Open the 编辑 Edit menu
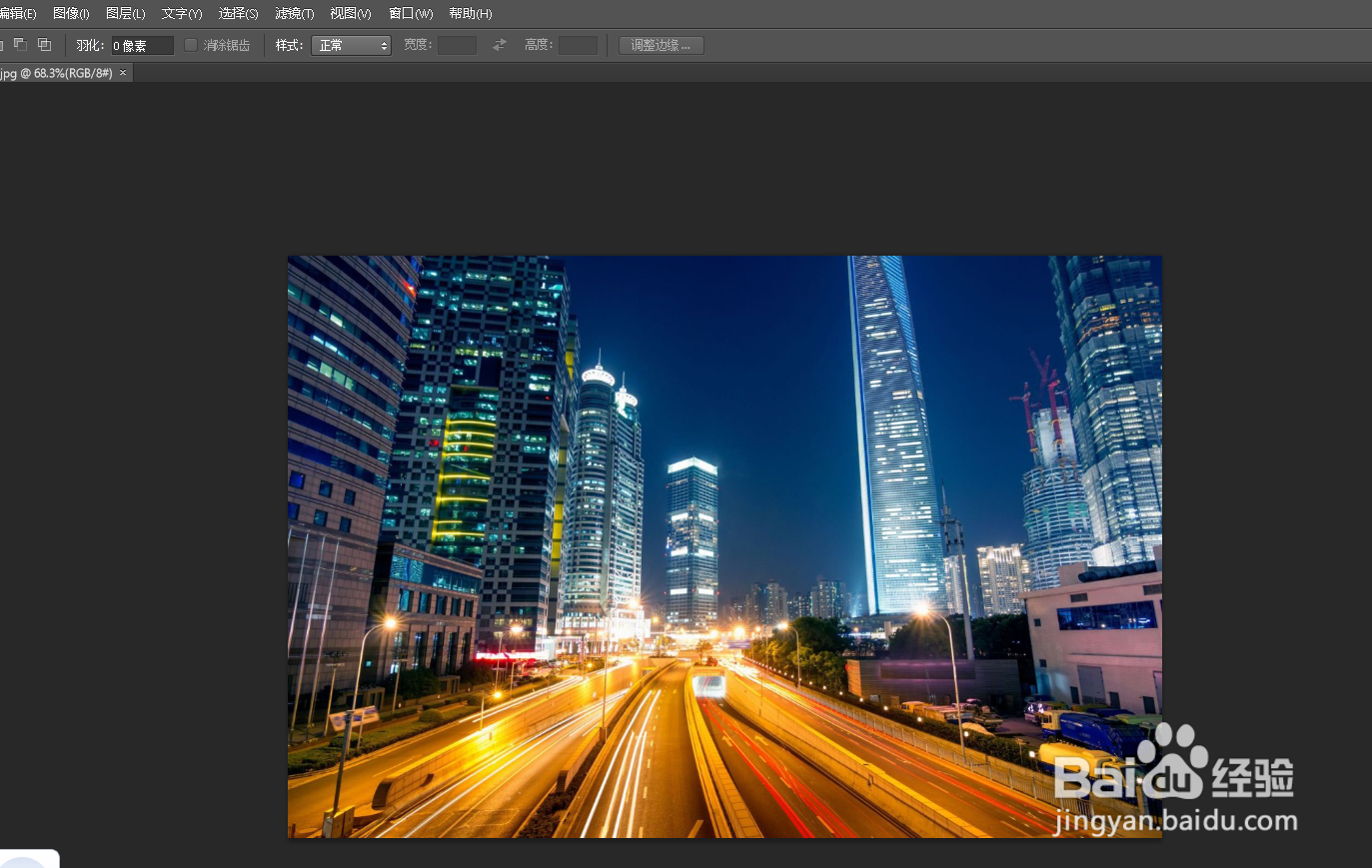Image resolution: width=1372 pixels, height=868 pixels. pos(18,13)
